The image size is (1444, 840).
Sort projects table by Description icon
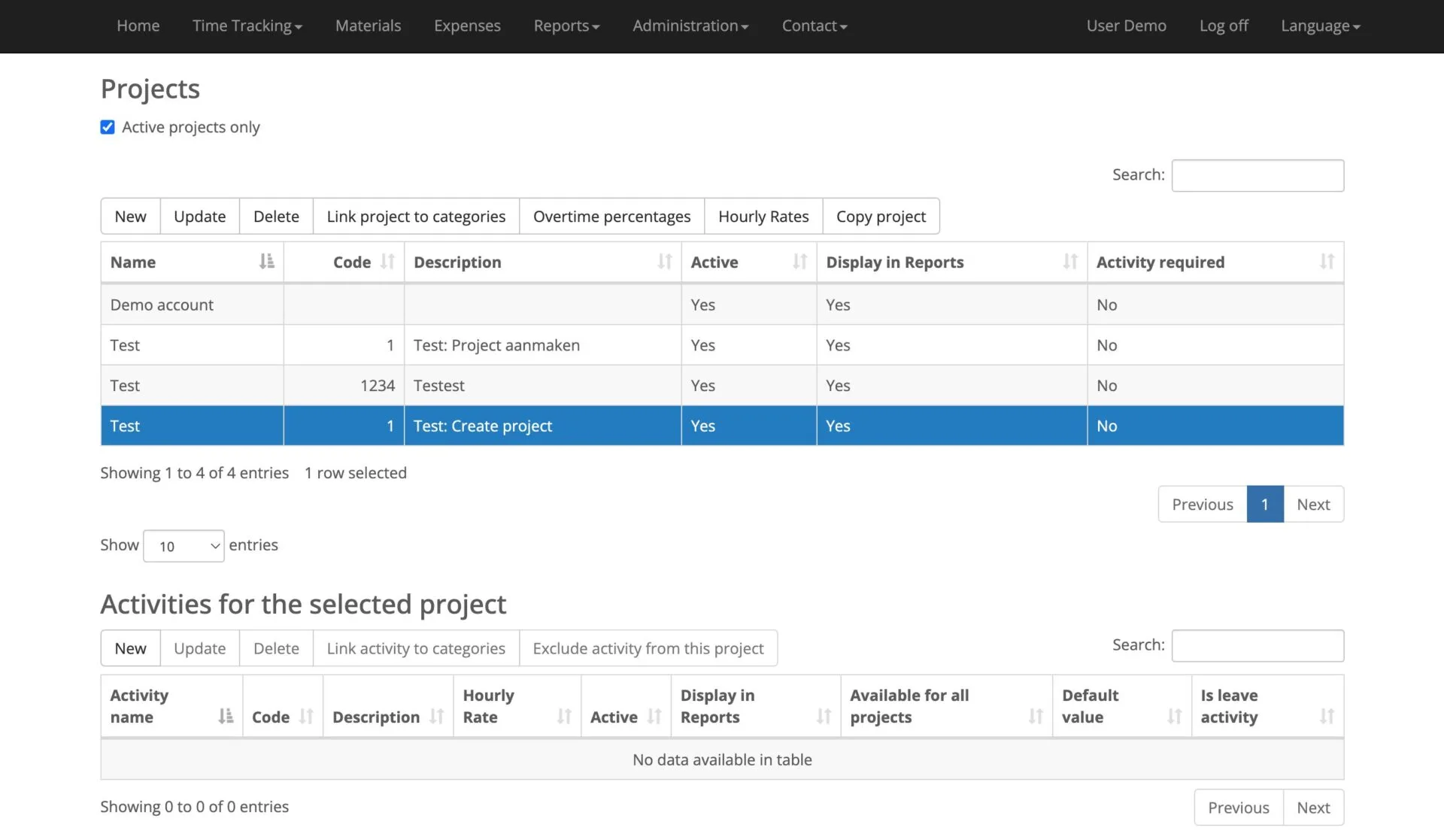pyautogui.click(x=664, y=262)
